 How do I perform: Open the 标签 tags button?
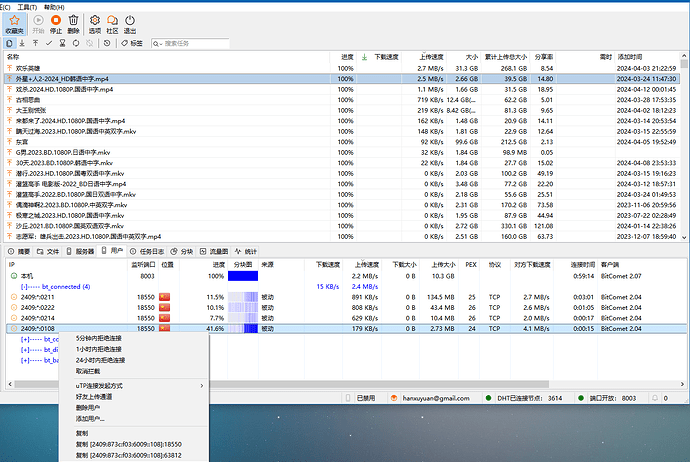point(132,43)
